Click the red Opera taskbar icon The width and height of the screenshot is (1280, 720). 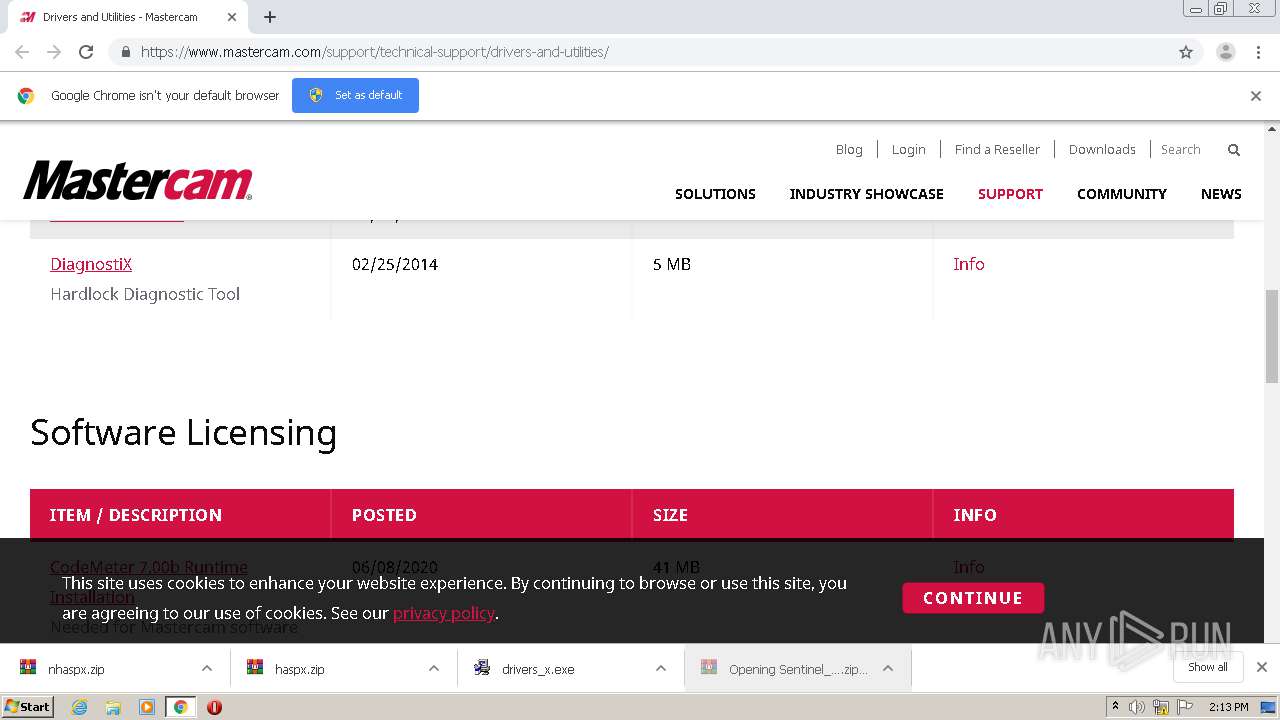coord(214,707)
